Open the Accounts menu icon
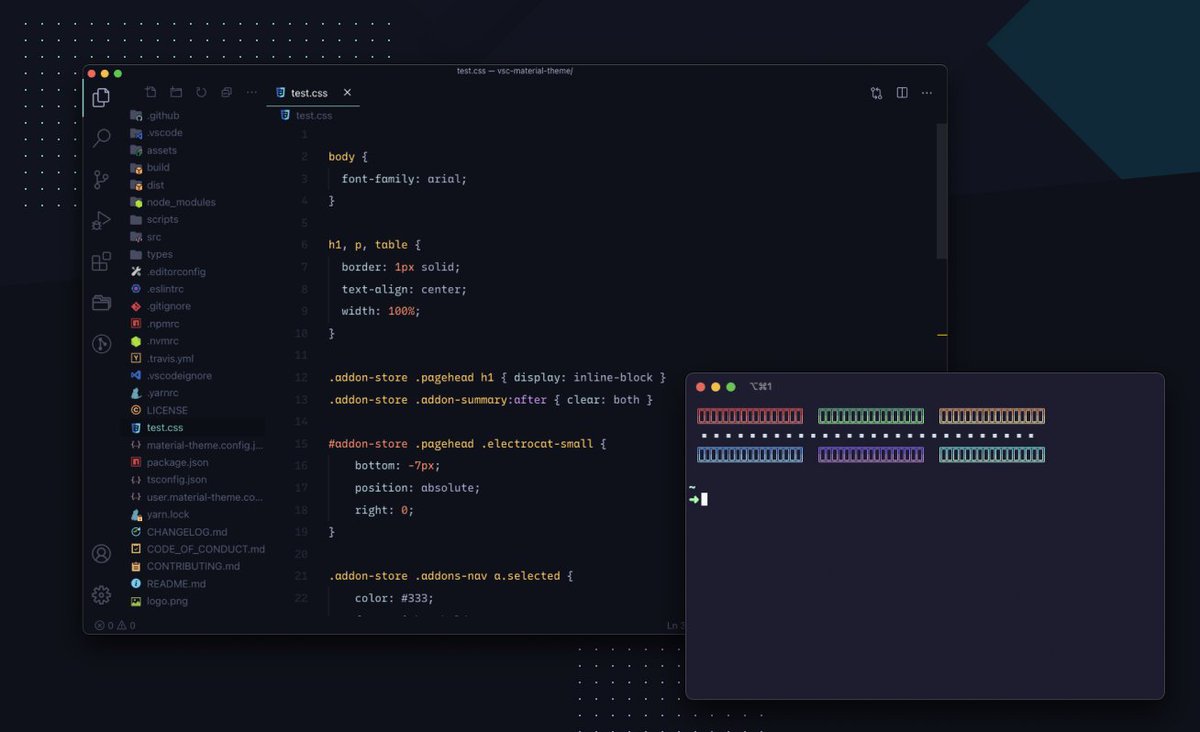1200x732 pixels. pyautogui.click(x=101, y=553)
